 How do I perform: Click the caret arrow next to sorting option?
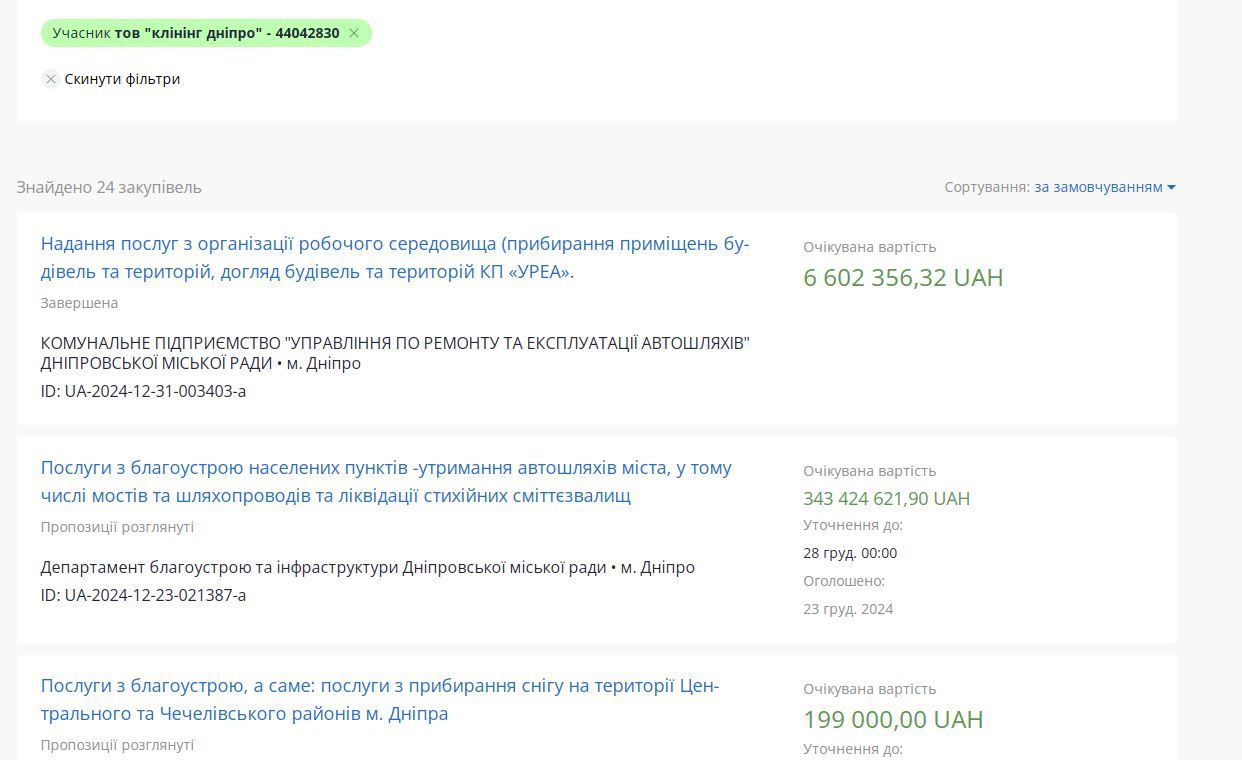pos(1171,187)
